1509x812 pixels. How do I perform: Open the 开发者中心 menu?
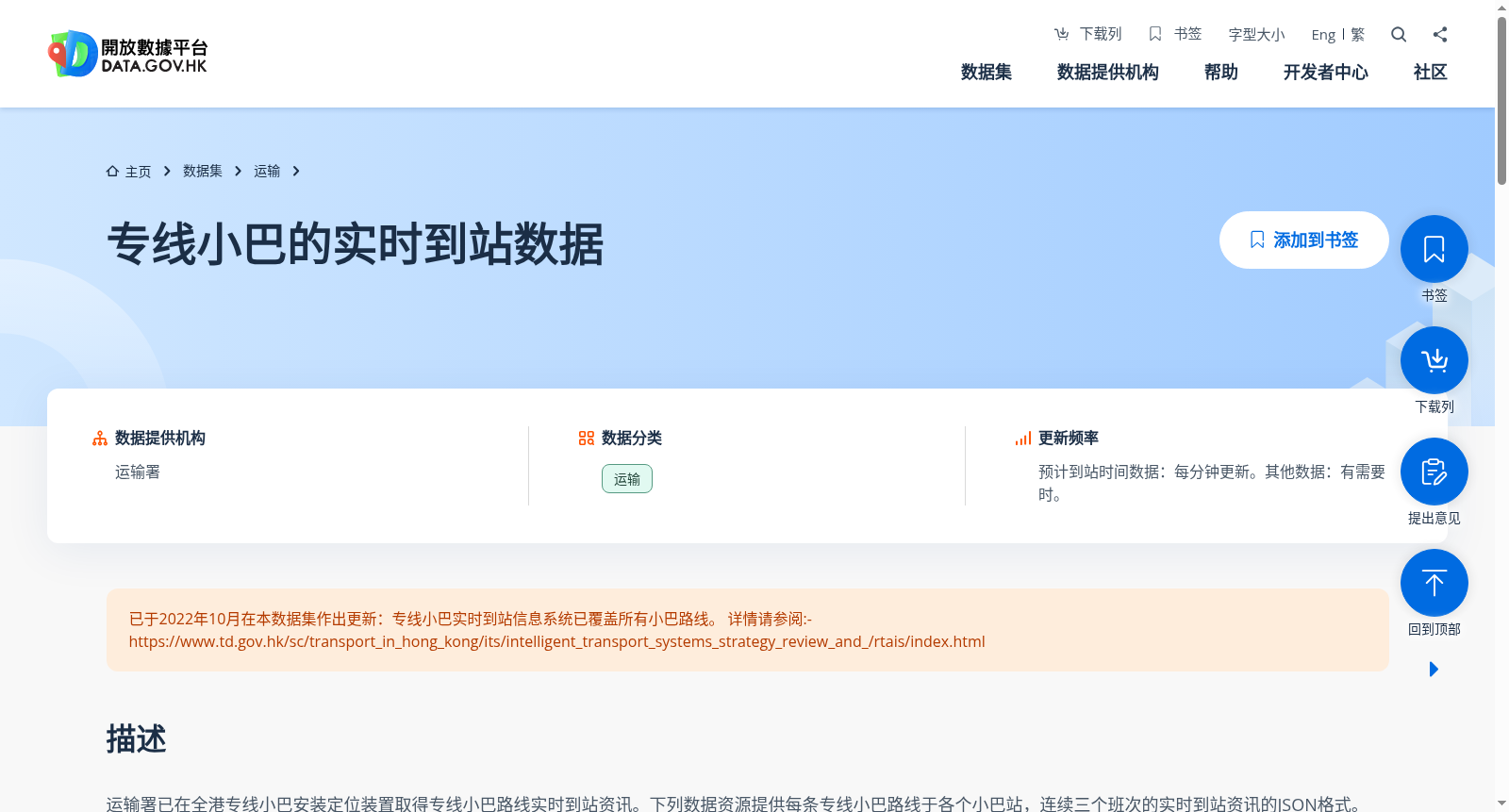pos(1326,72)
